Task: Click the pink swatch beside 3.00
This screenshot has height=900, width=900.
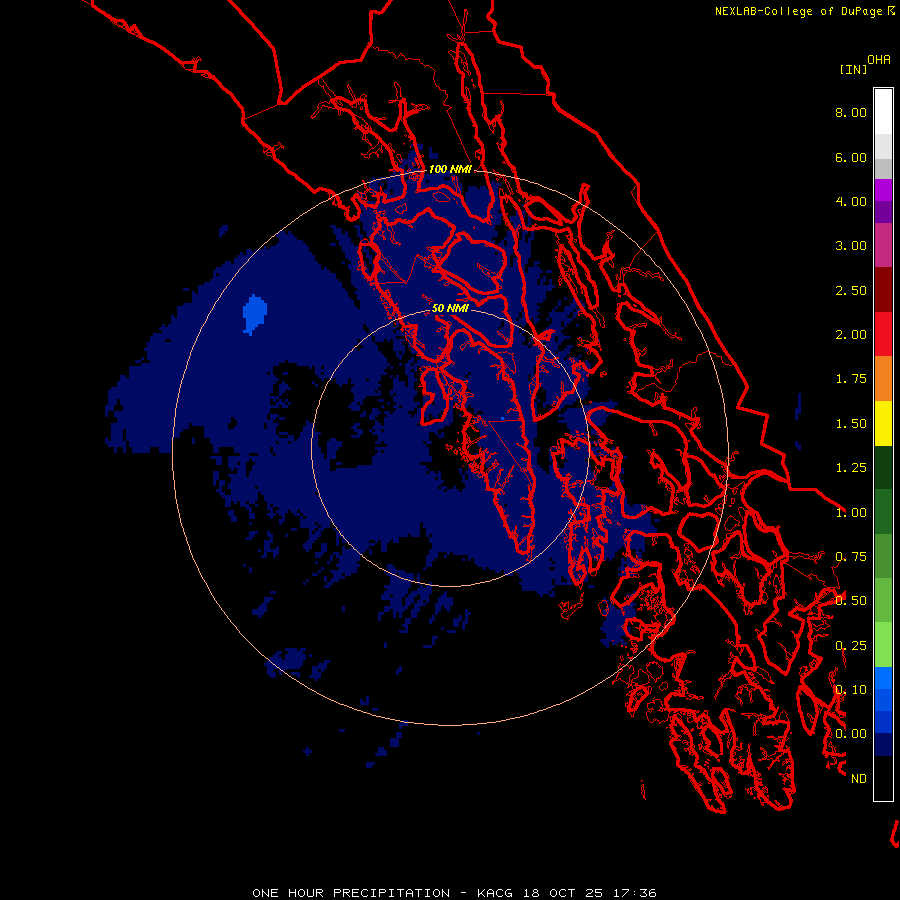Action: coord(883,245)
